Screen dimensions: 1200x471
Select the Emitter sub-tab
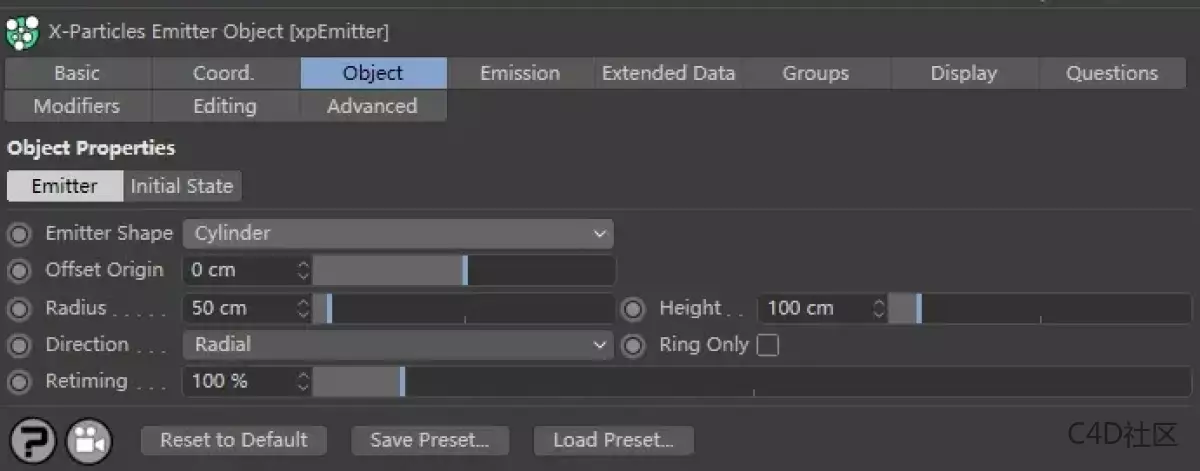pyautogui.click(x=65, y=186)
